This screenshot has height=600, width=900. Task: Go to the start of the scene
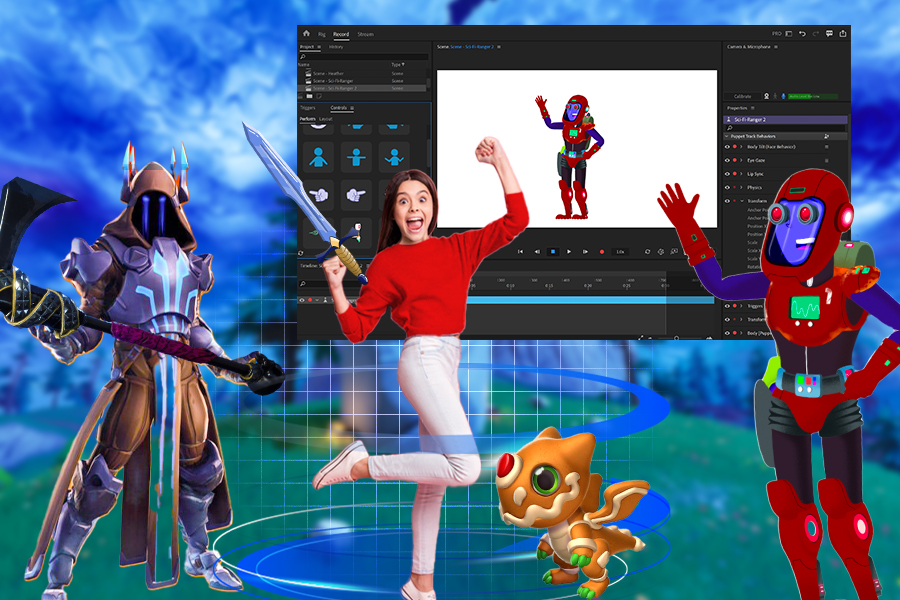click(x=521, y=251)
